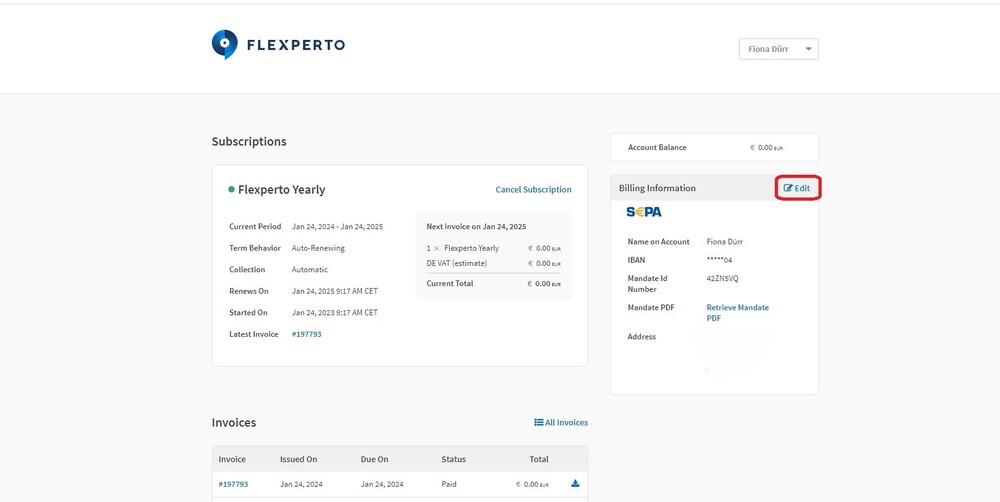The width and height of the screenshot is (1000, 502).
Task: Click the Issued On column header
Action: (x=298, y=459)
